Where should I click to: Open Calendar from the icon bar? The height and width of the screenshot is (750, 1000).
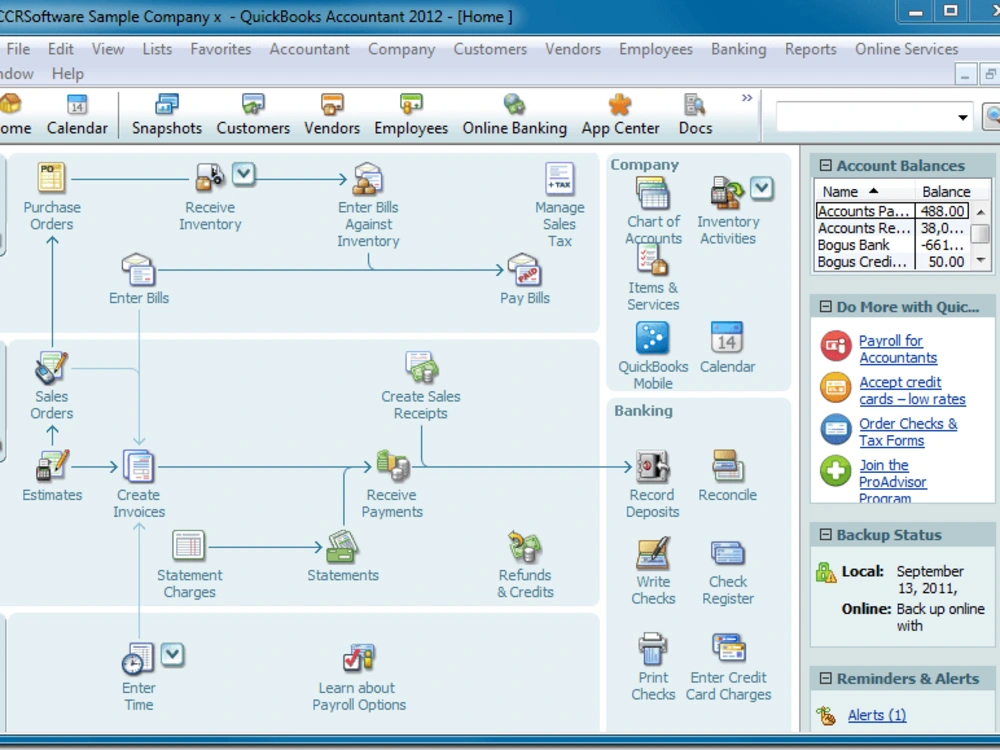tap(77, 115)
